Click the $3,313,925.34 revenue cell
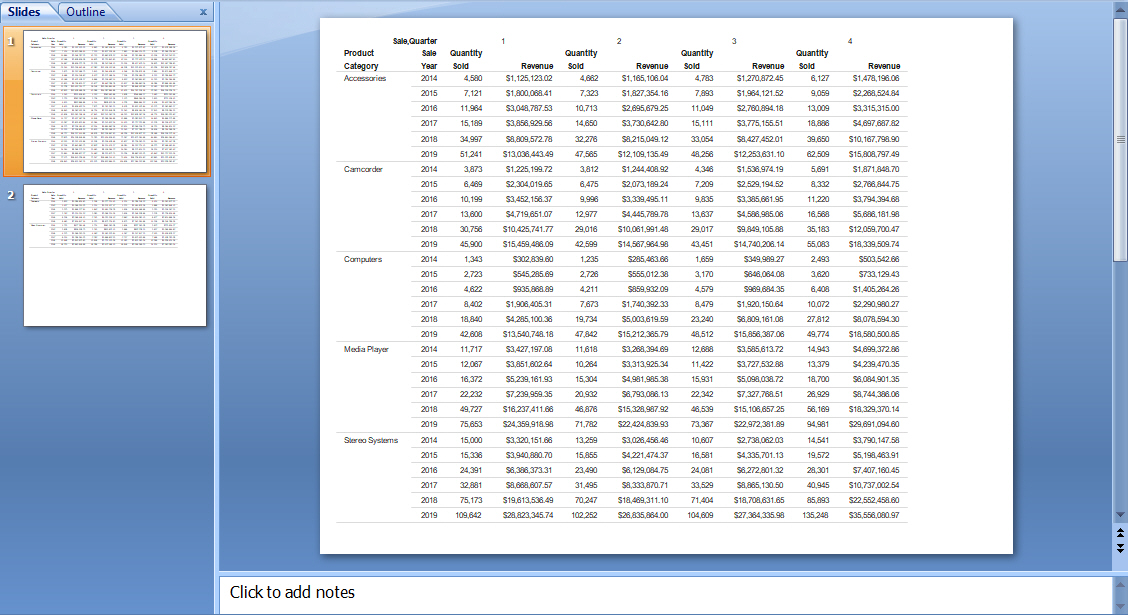The height and width of the screenshot is (615, 1128). pyautogui.click(x=645, y=365)
